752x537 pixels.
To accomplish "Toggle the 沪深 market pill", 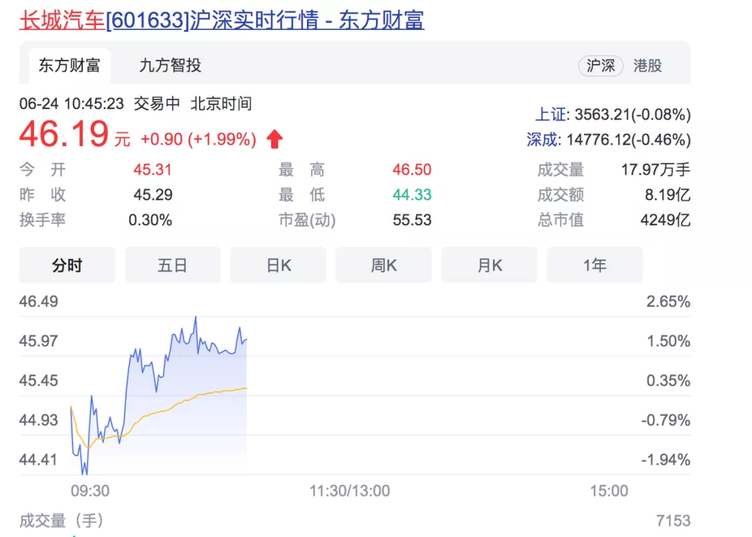I will click(600, 66).
